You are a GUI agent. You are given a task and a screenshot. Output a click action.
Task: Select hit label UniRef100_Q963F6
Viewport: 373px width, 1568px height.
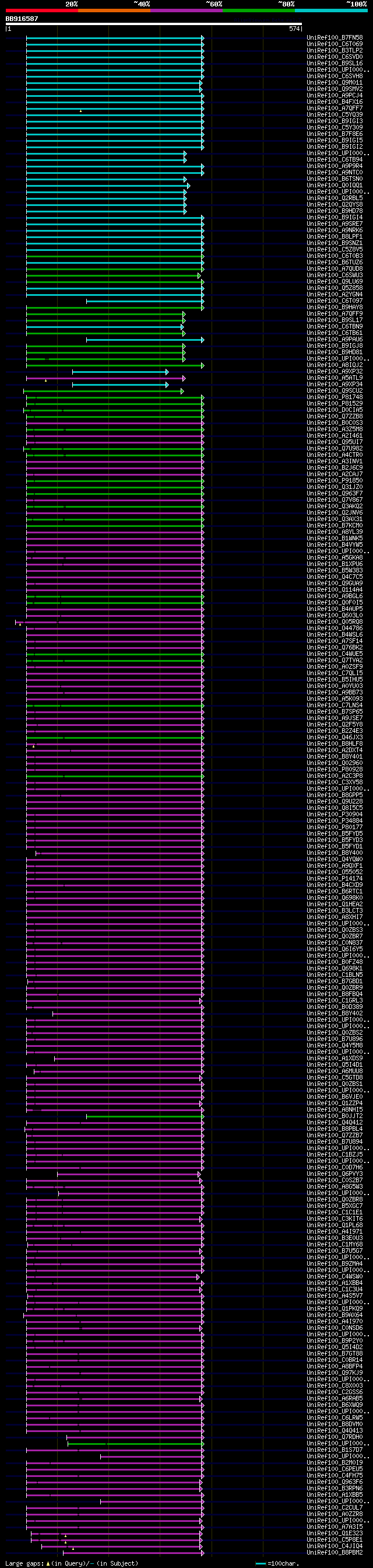[335, 1482]
